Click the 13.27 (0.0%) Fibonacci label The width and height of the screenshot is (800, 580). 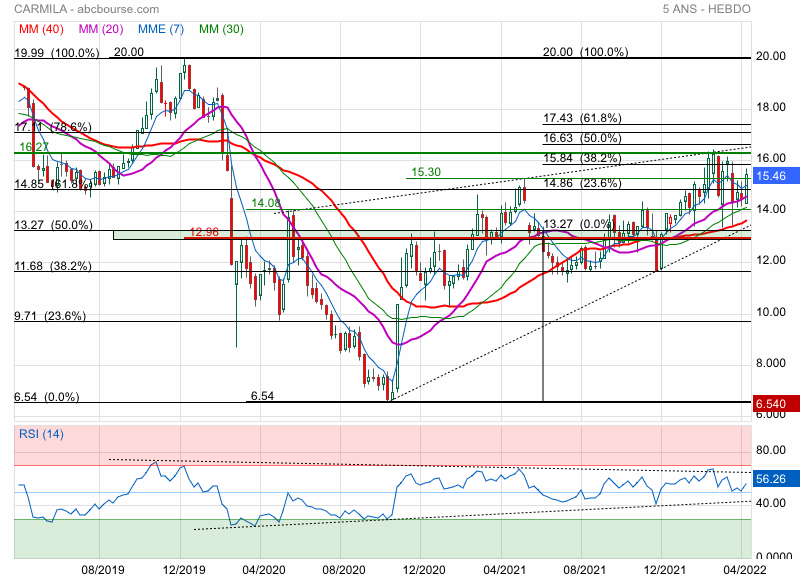click(x=578, y=224)
